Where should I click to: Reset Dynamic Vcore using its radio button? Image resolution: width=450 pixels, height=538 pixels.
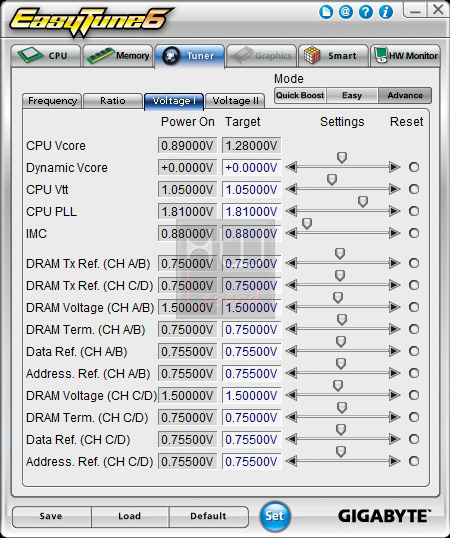pos(414,167)
